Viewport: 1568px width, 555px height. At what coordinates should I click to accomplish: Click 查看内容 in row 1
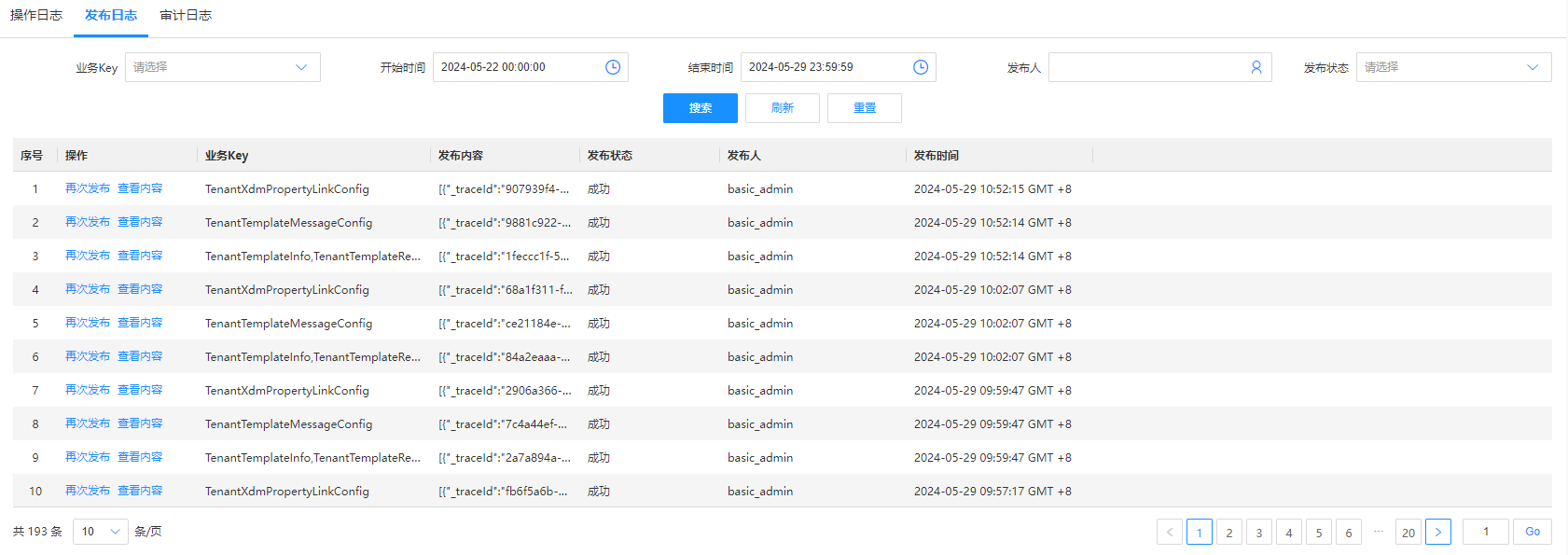140,188
